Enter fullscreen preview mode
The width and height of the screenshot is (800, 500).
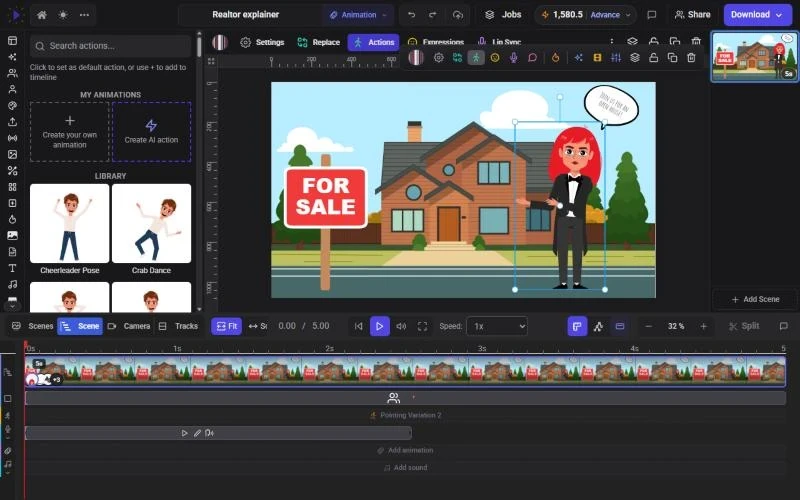(422, 326)
